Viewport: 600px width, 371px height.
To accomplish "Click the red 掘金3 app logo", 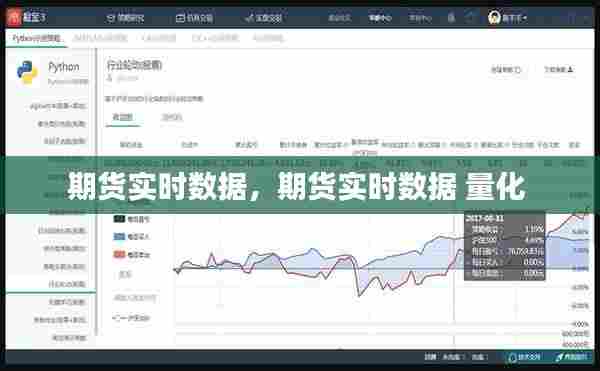I will [x=14, y=17].
